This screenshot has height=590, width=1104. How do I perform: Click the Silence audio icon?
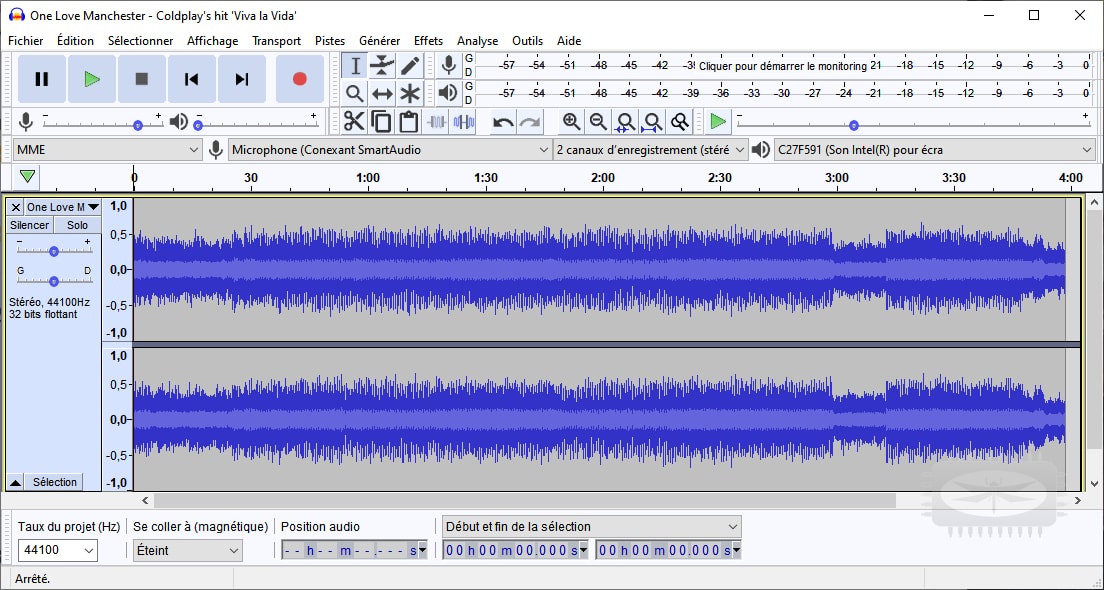[464, 121]
